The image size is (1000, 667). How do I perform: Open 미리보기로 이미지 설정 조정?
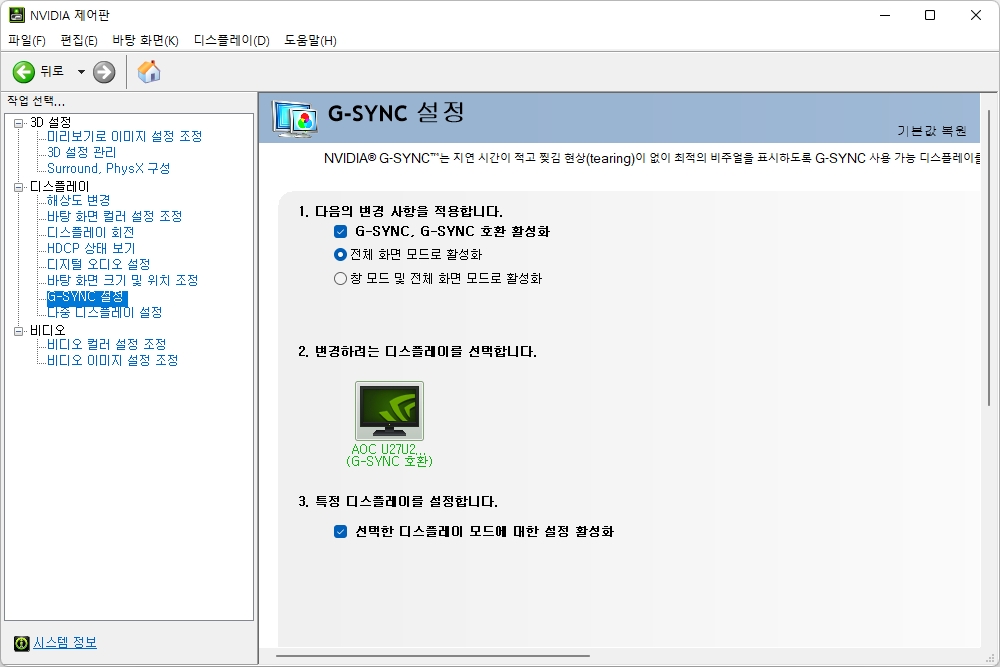click(124, 136)
